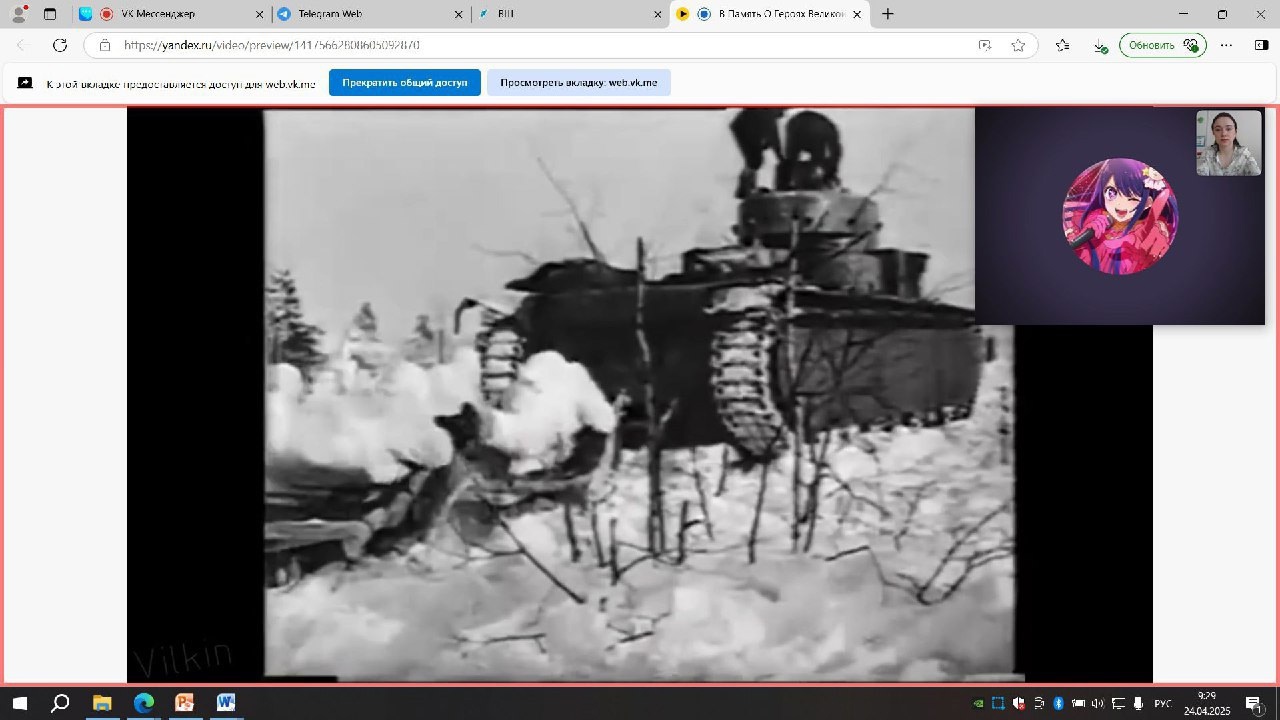
Task: Click Просмотреть вкладку: web.vk.me button
Action: coord(579,82)
